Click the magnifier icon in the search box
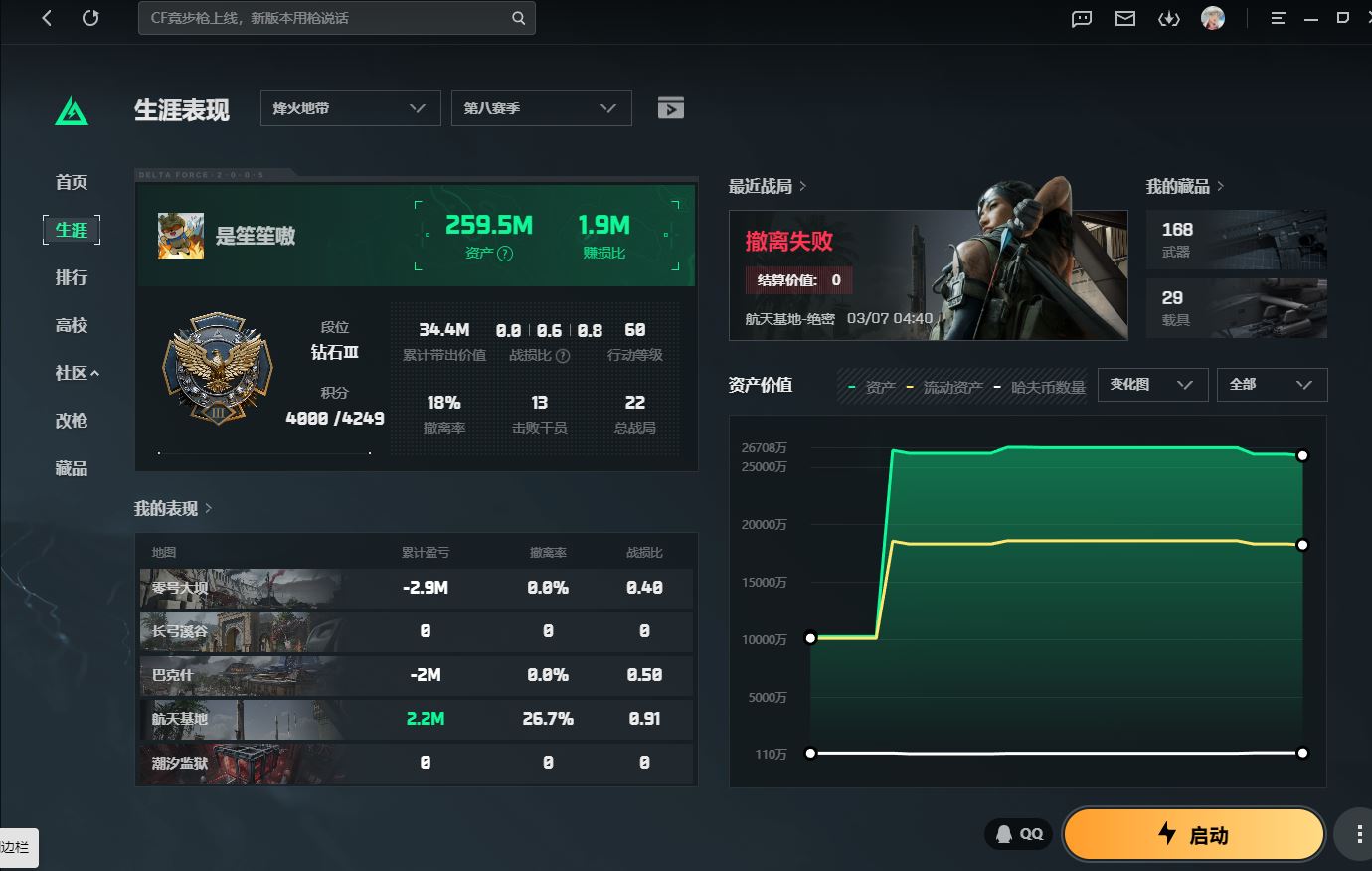Image resolution: width=1372 pixels, height=871 pixels. pyautogui.click(x=518, y=18)
